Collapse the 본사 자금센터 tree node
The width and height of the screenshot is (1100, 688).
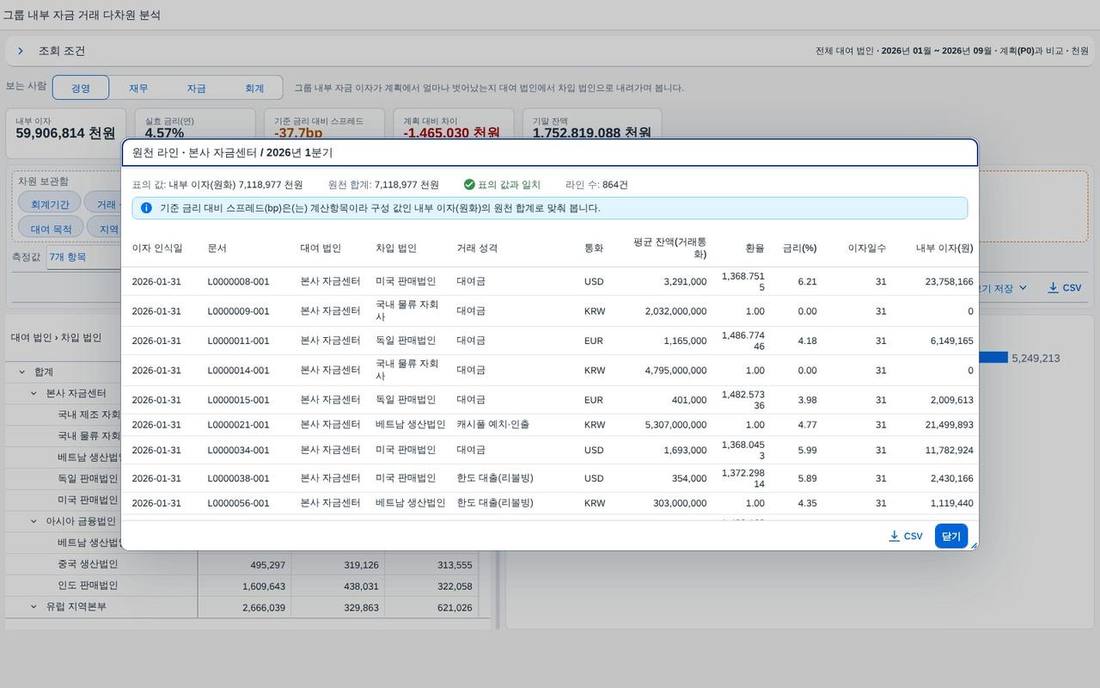(x=34, y=393)
